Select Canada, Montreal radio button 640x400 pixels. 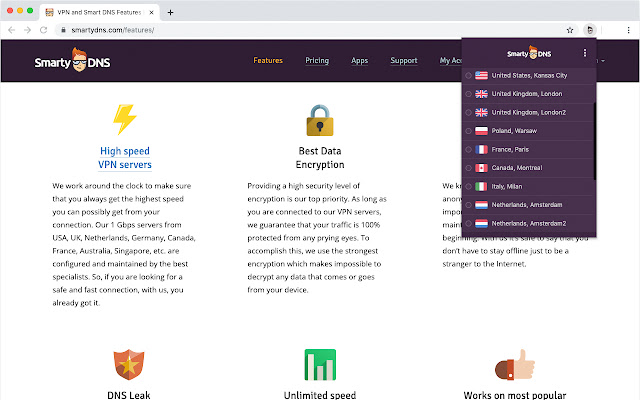469,168
